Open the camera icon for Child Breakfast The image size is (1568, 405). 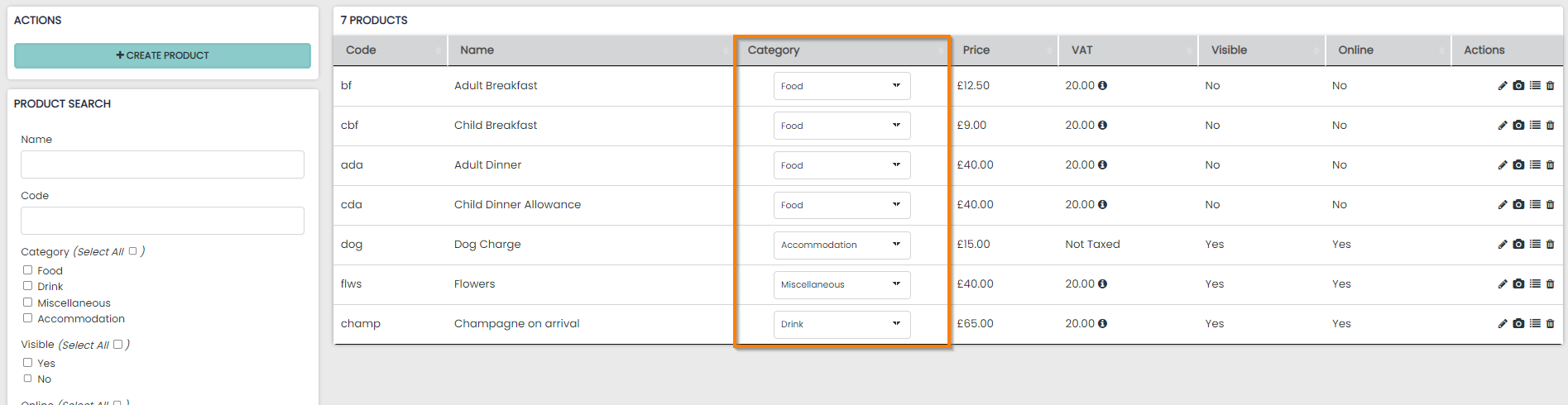(1518, 126)
